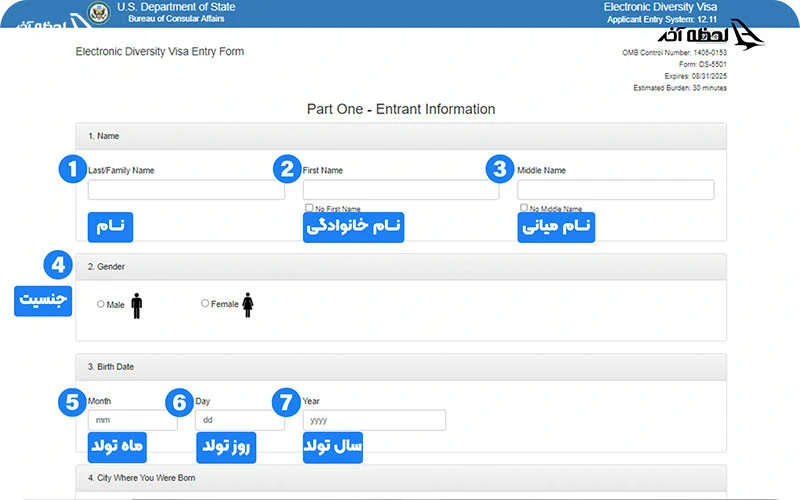Click the 'Middle Name' label
The image size is (800, 500).
point(541,170)
